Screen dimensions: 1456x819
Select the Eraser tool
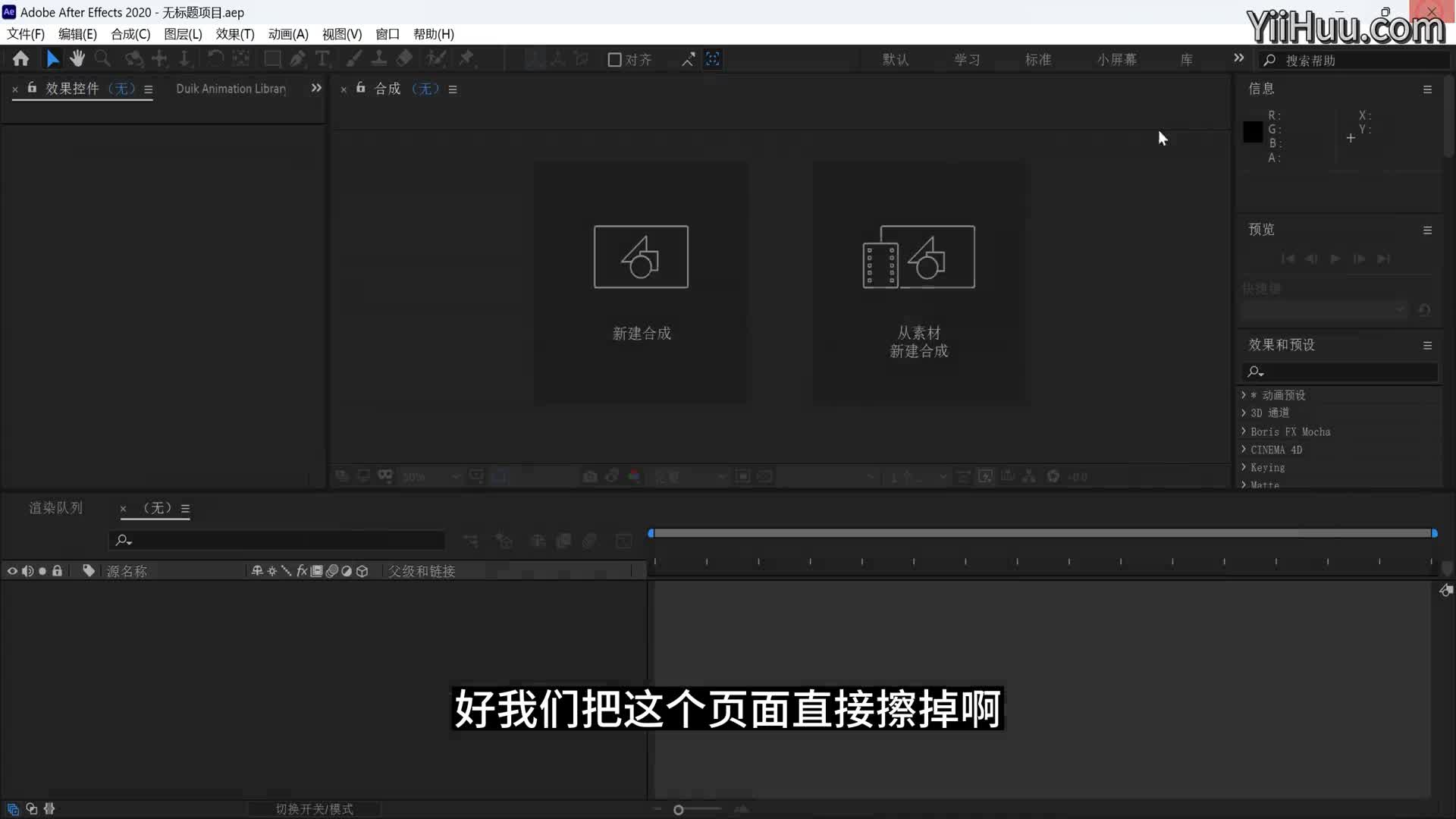coord(404,59)
